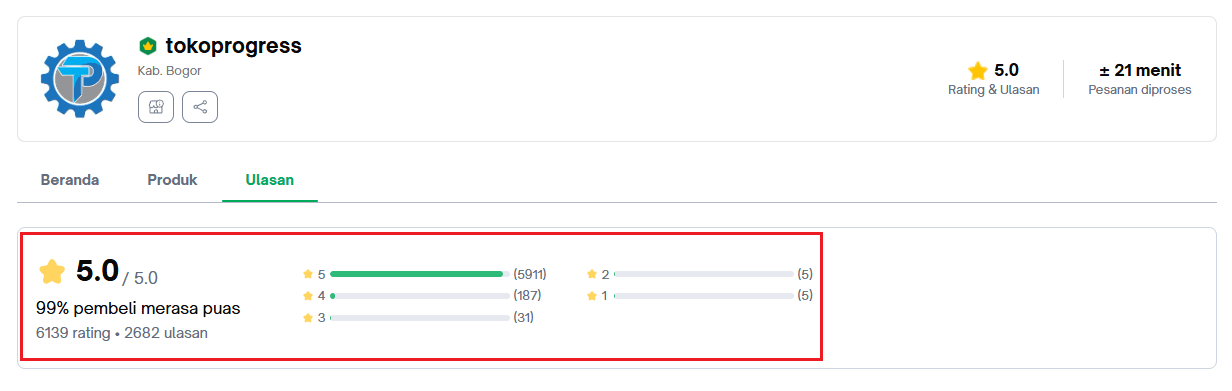The height and width of the screenshot is (391, 1232).
Task: Switch to the Produk tab
Action: click(x=172, y=180)
